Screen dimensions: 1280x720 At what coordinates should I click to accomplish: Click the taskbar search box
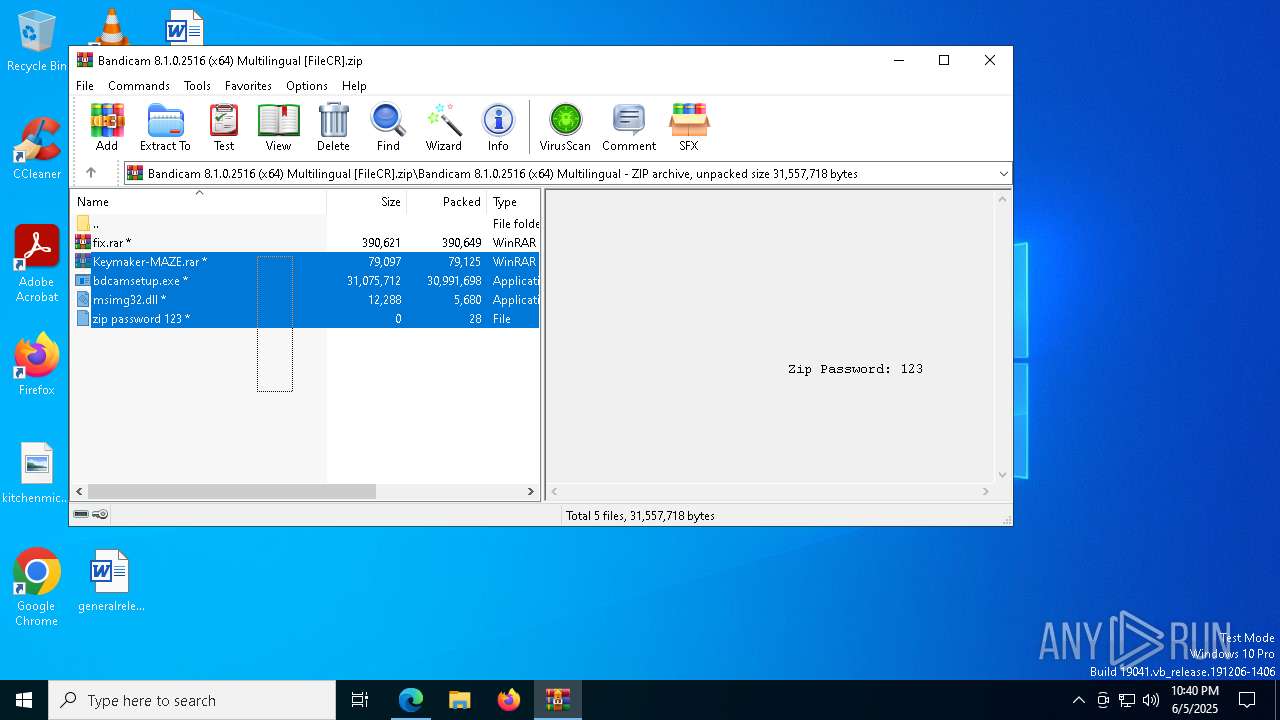(192, 700)
